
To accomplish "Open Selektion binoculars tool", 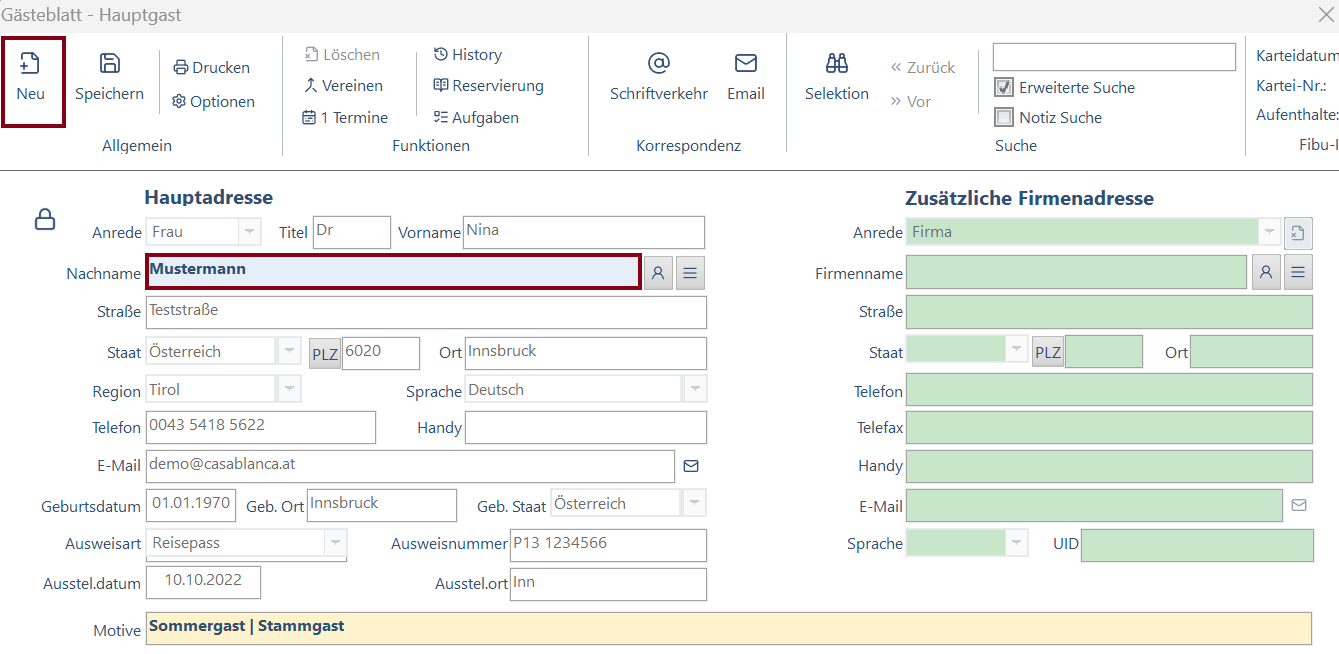I will click(836, 65).
